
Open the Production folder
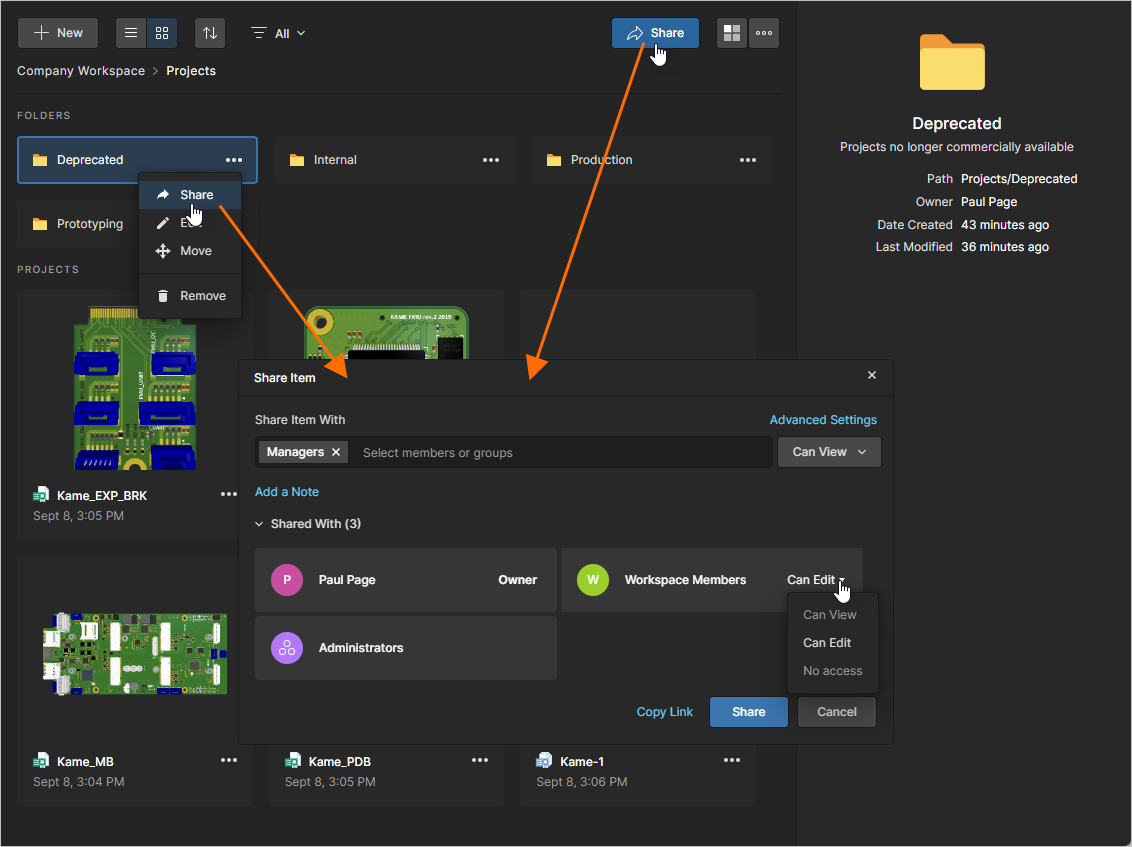click(650, 160)
